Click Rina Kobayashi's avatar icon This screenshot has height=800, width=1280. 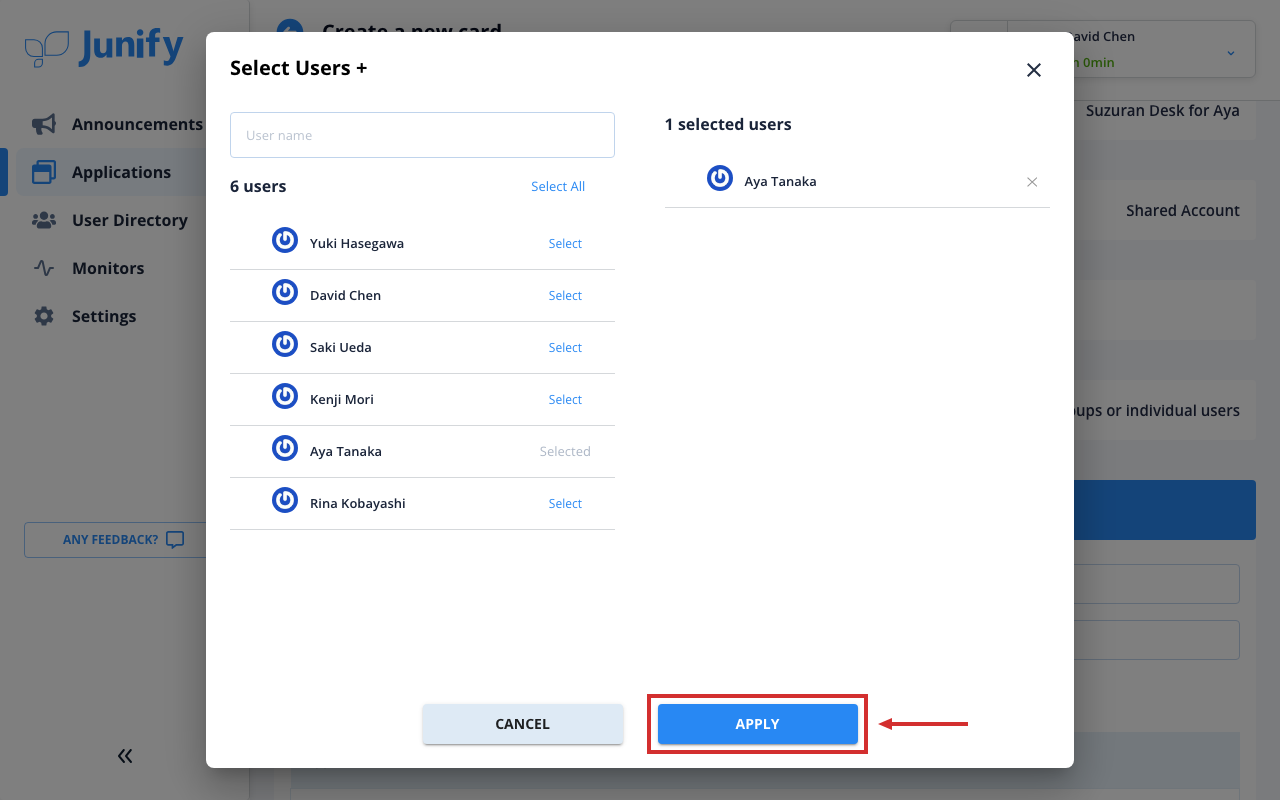click(x=285, y=501)
